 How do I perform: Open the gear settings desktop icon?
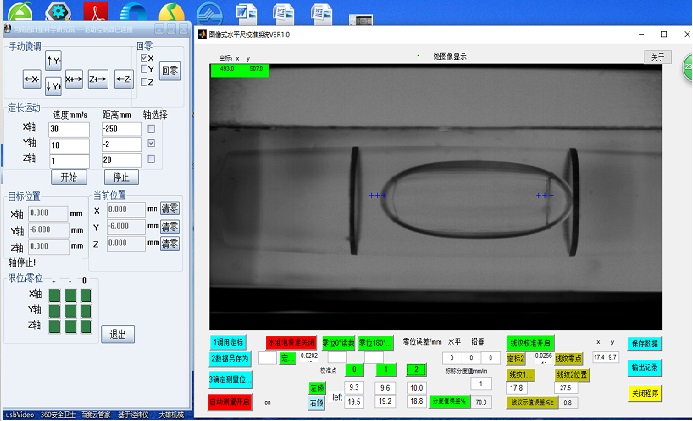tap(58, 11)
